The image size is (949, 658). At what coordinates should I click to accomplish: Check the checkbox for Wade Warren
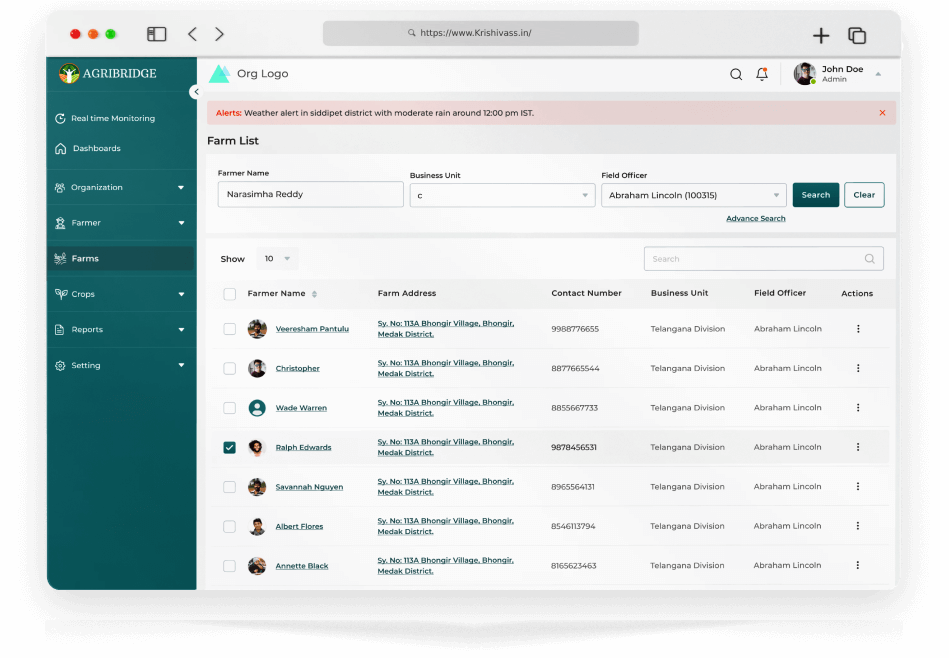(x=229, y=407)
